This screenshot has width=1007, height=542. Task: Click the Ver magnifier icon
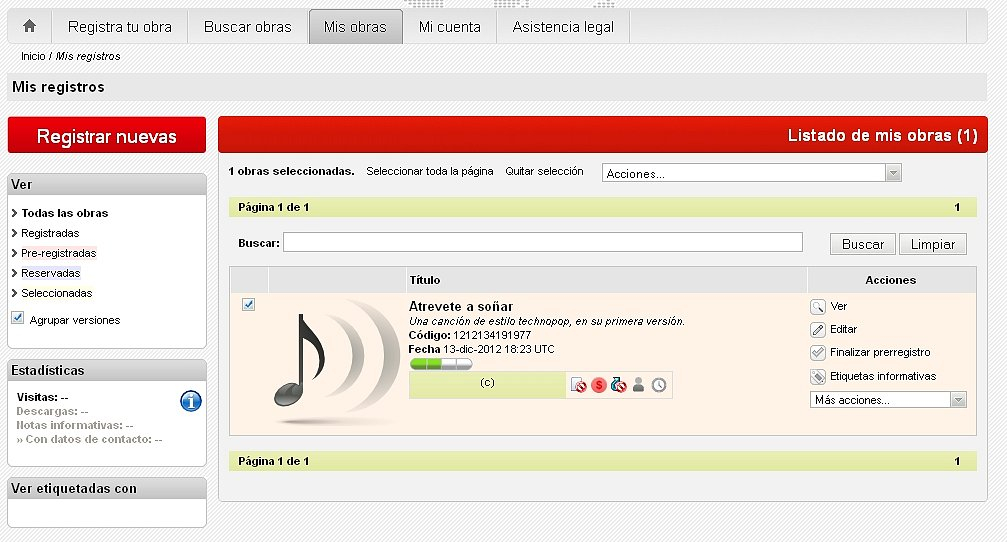pyautogui.click(x=818, y=307)
